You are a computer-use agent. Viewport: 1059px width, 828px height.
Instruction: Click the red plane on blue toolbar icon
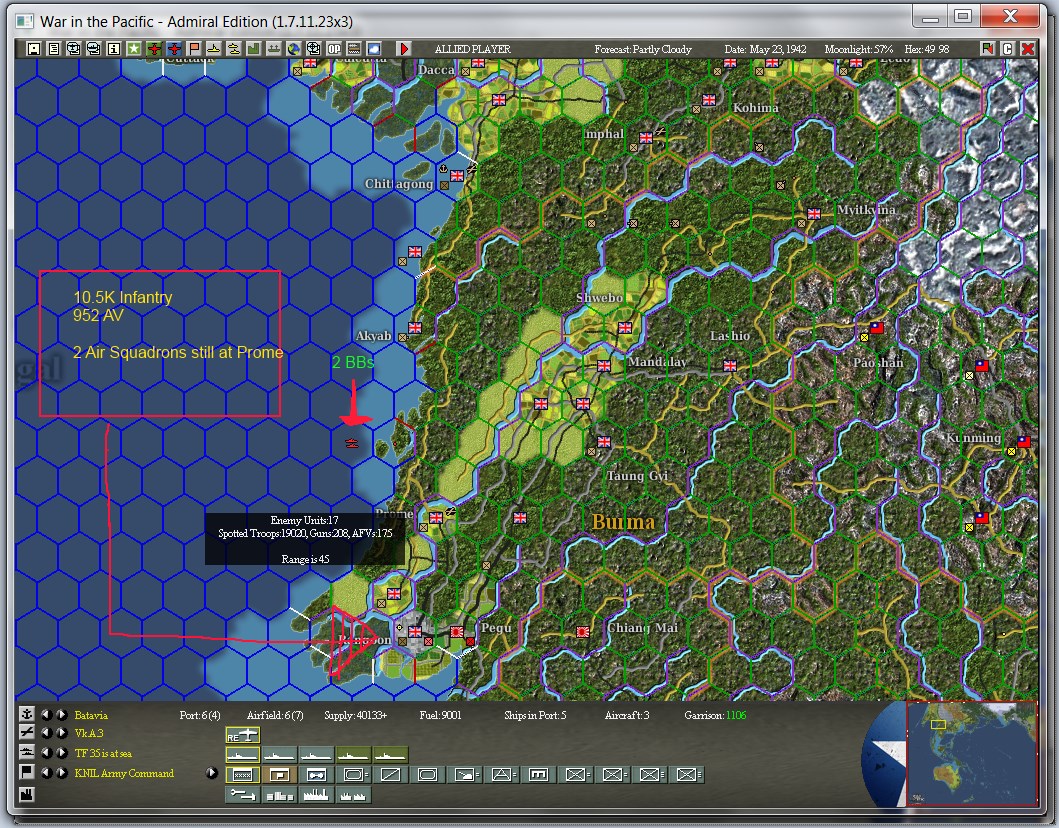tap(174, 49)
